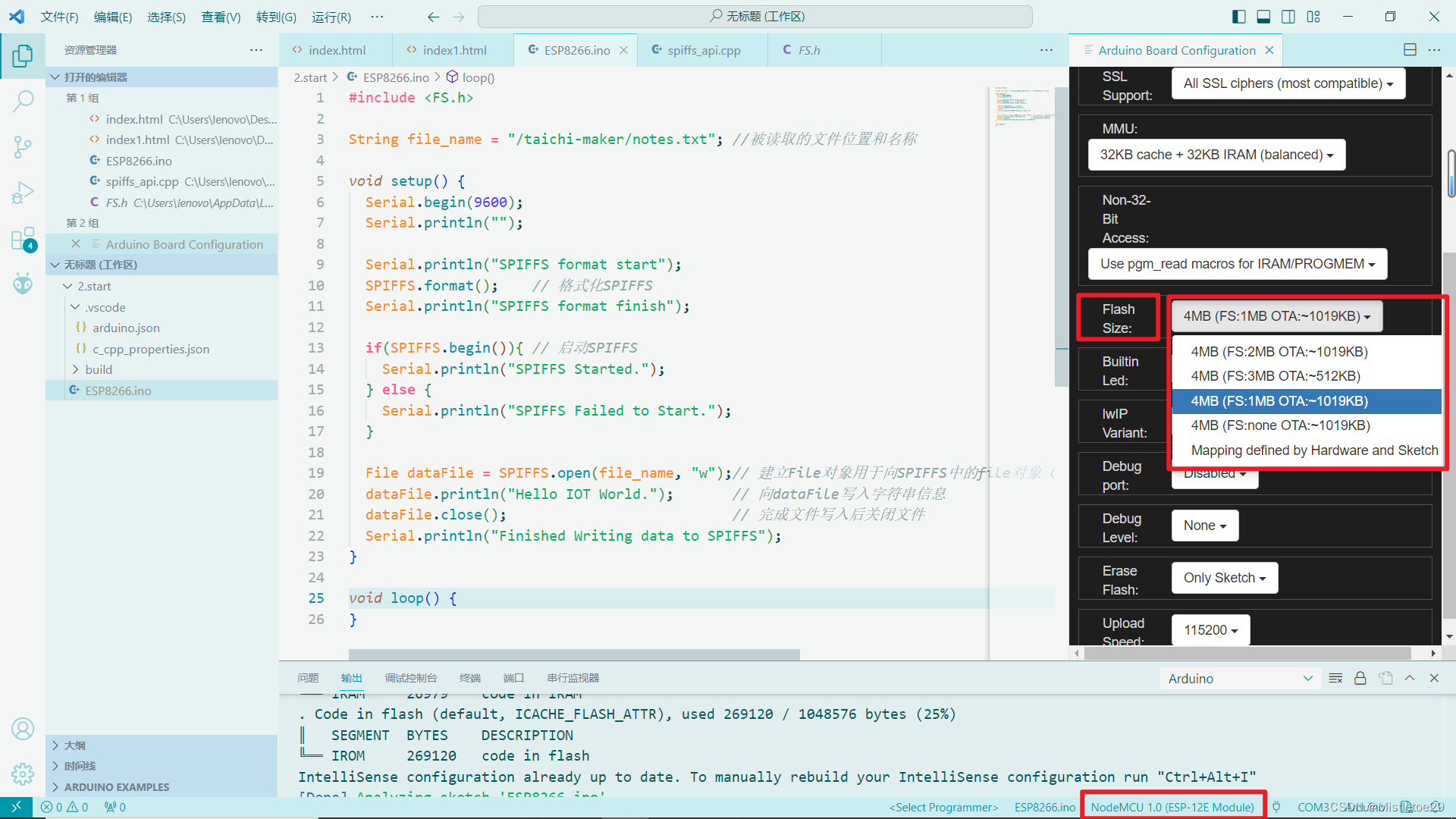The image size is (1456, 819).
Task: Click <Select Programmer> in the status bar
Action: point(943,807)
